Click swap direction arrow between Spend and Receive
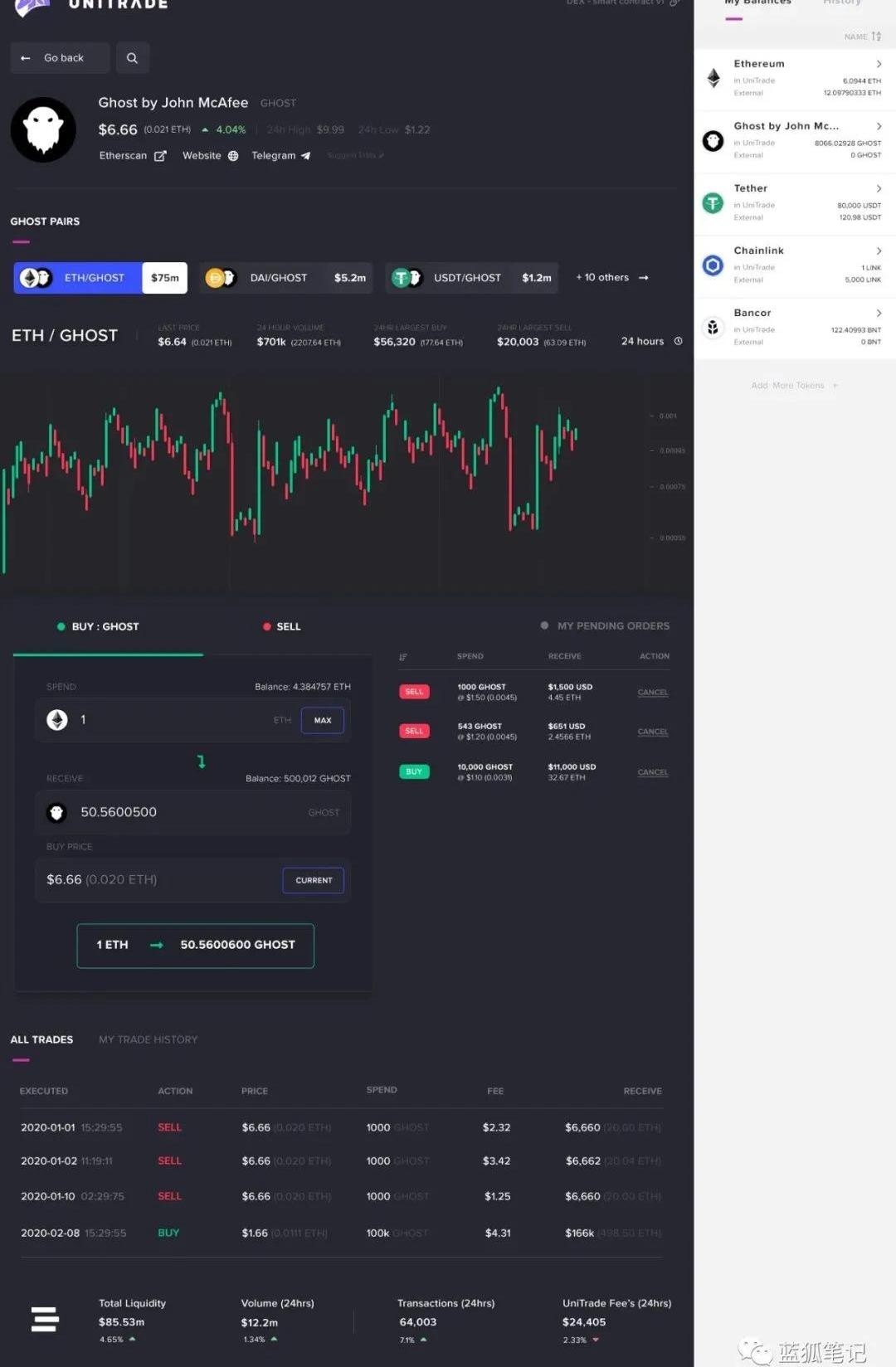 201,761
